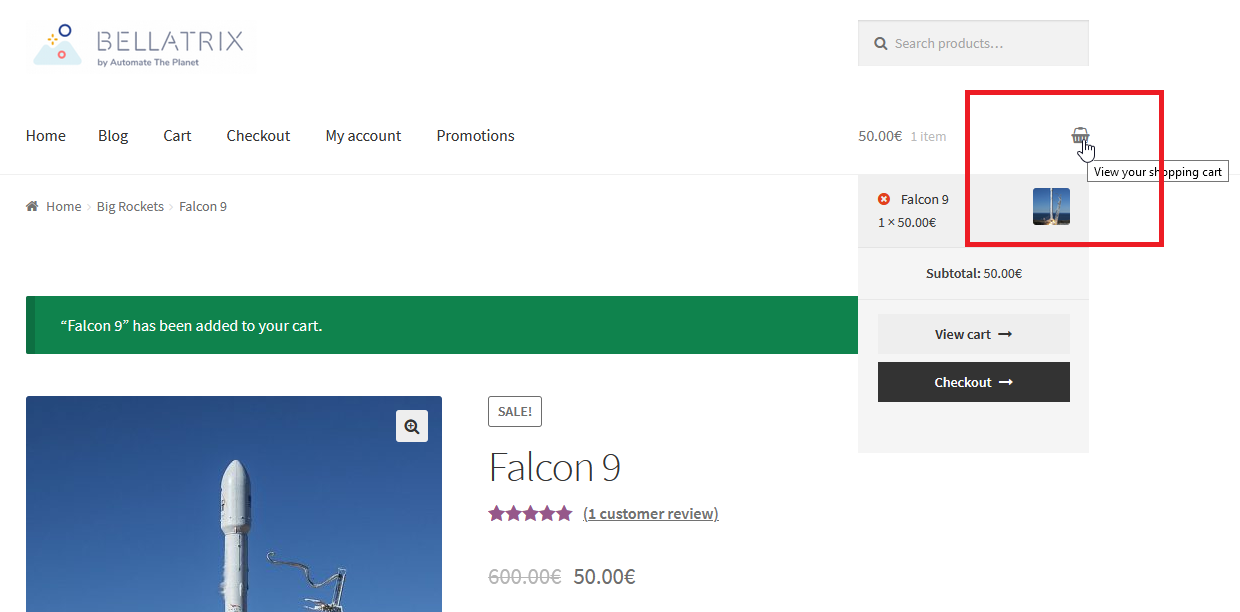The height and width of the screenshot is (612, 1240).
Task: Click the 50.00€ cart total text
Action: pos(879,135)
